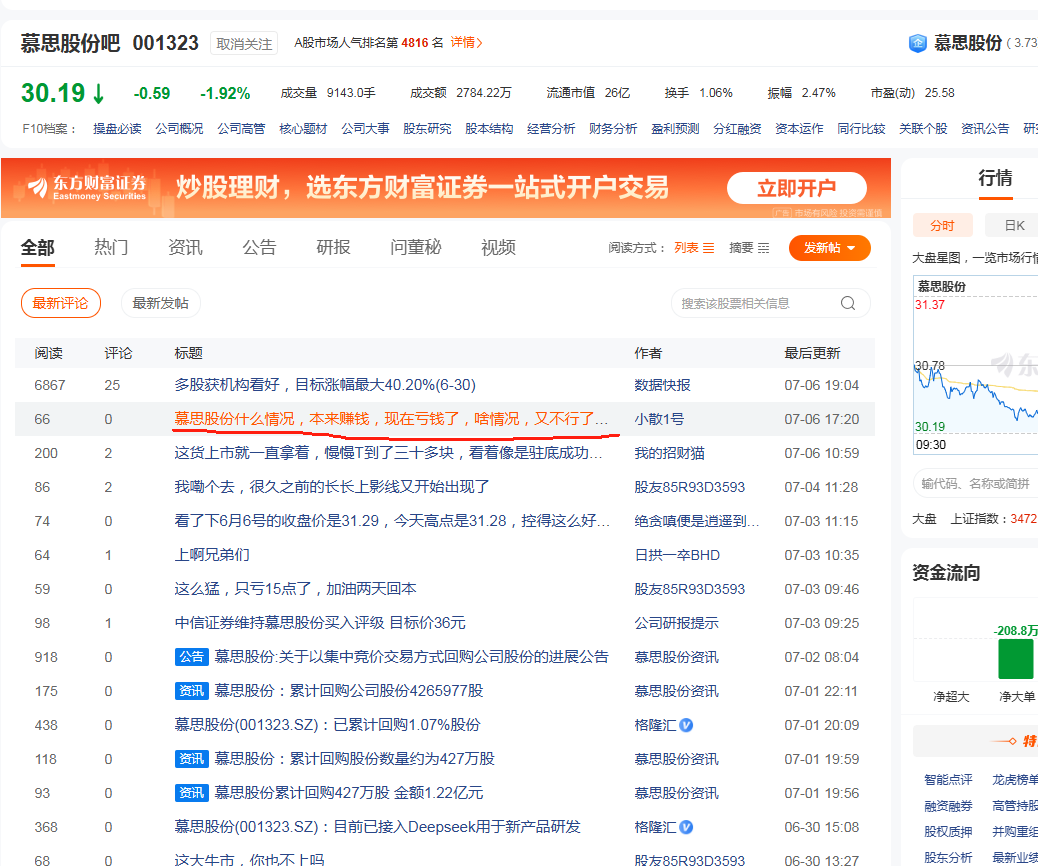Select 最新发帖 sort option
Viewport: 1038px width, 866px height.
[x=160, y=303]
